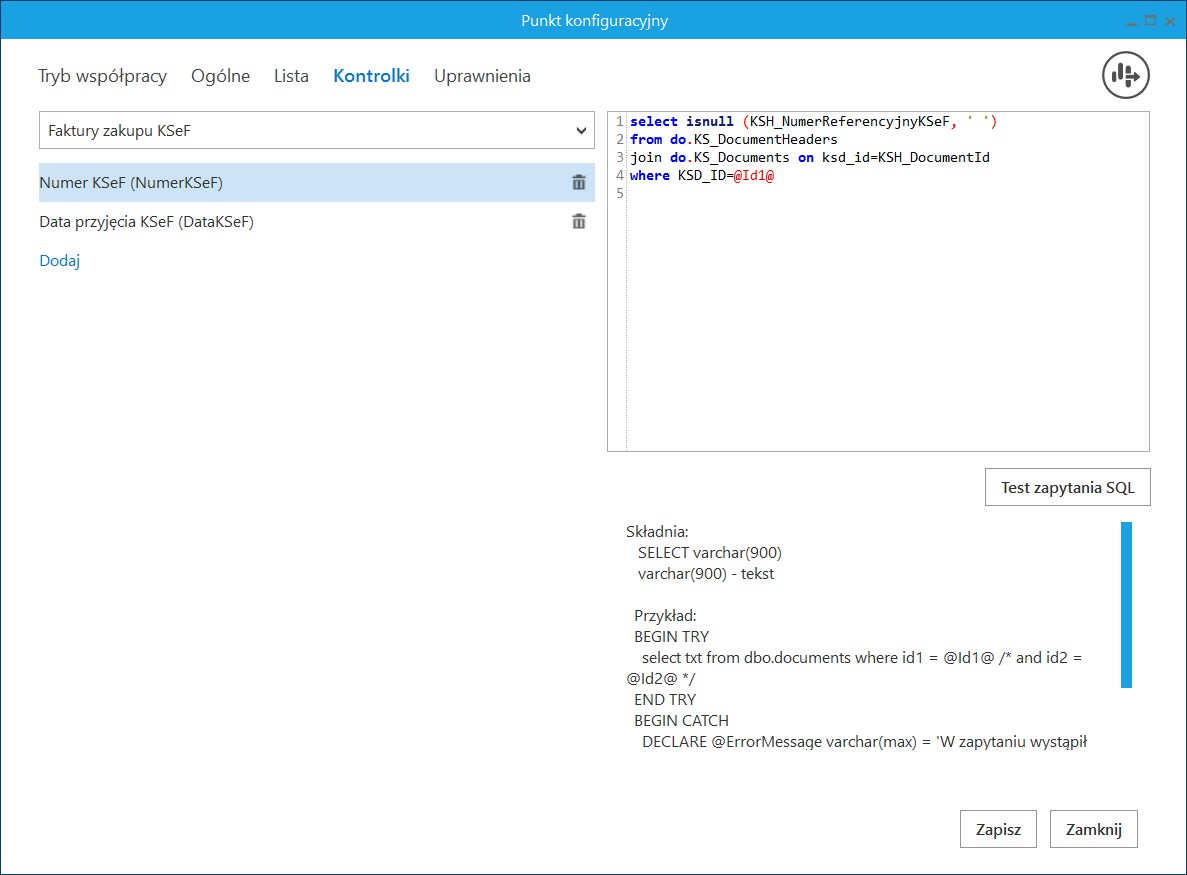The width and height of the screenshot is (1187, 875).
Task: Open Faktury zakupu KSeF dropdown
Action: pos(316,130)
